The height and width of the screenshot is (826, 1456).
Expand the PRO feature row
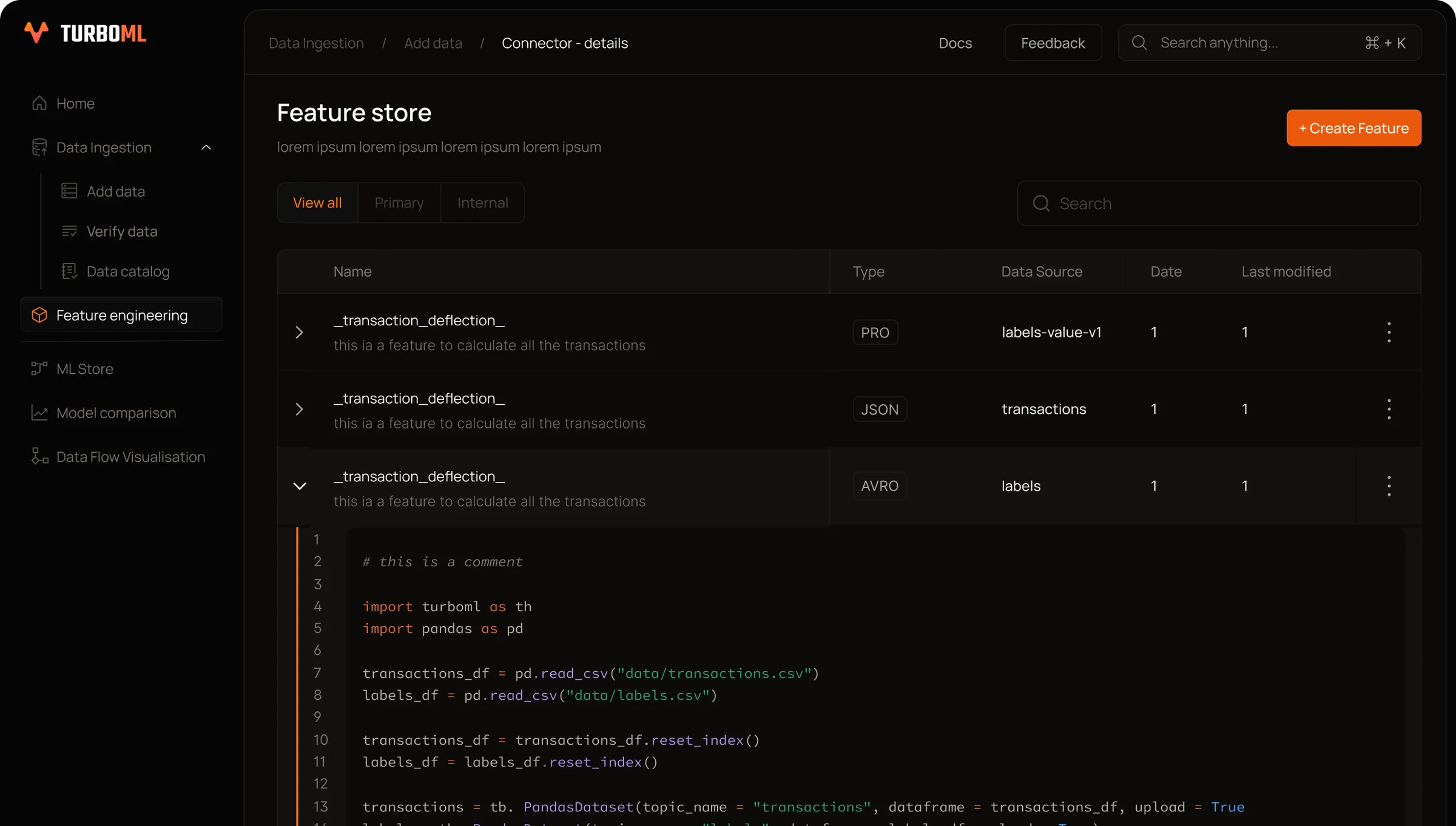tap(299, 332)
